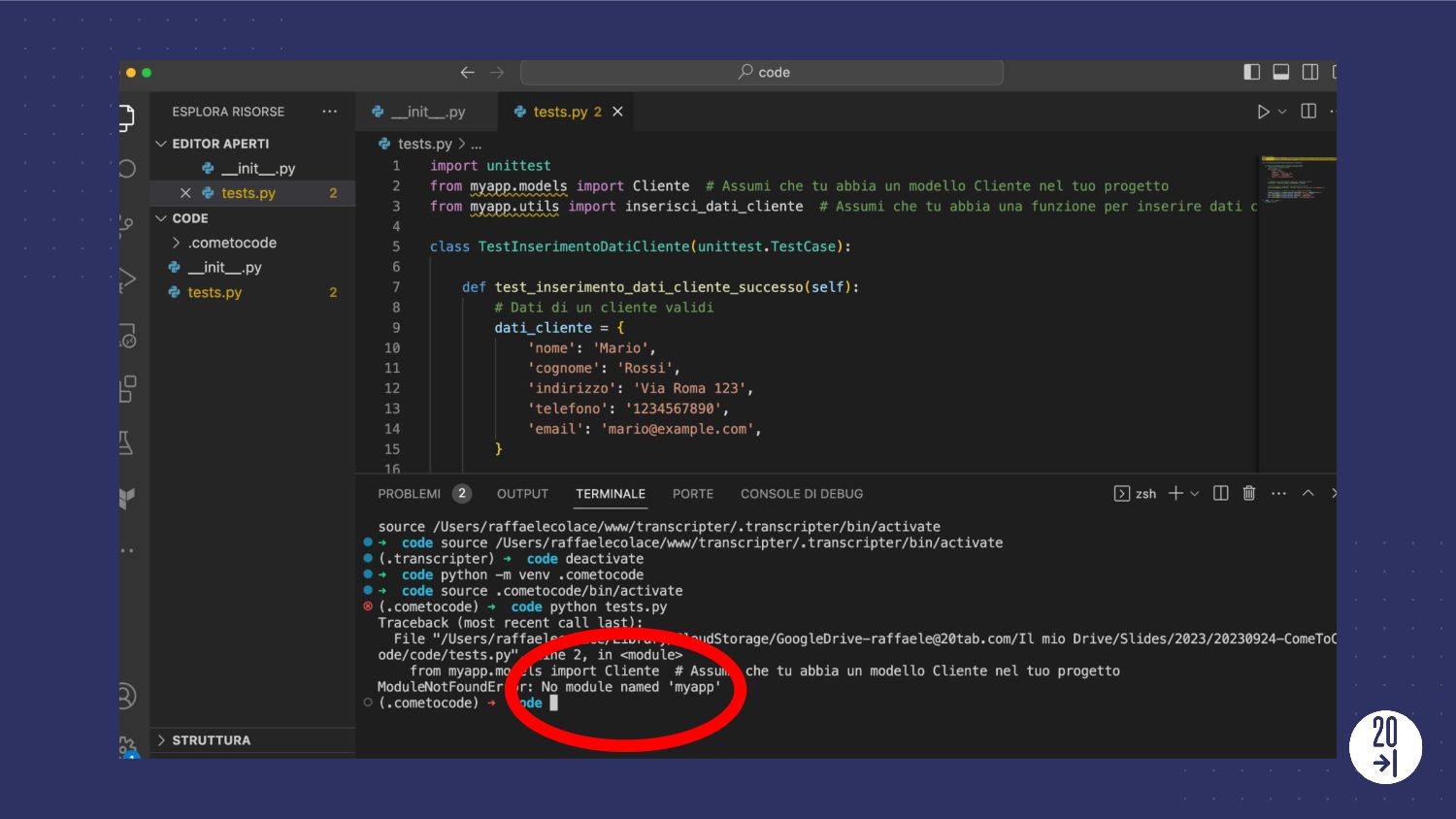Open the terminal launch profile dropdown

[x=1195, y=494]
